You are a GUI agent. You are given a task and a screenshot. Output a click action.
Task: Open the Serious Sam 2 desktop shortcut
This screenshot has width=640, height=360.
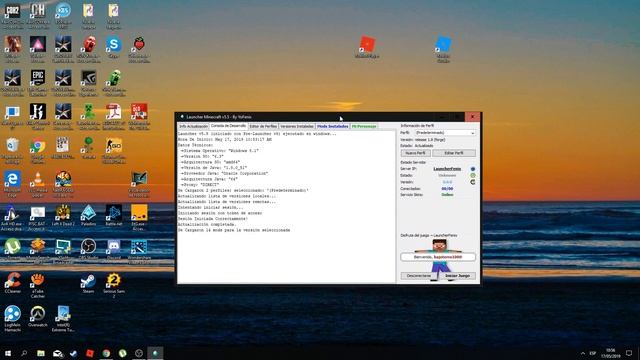pos(113,285)
